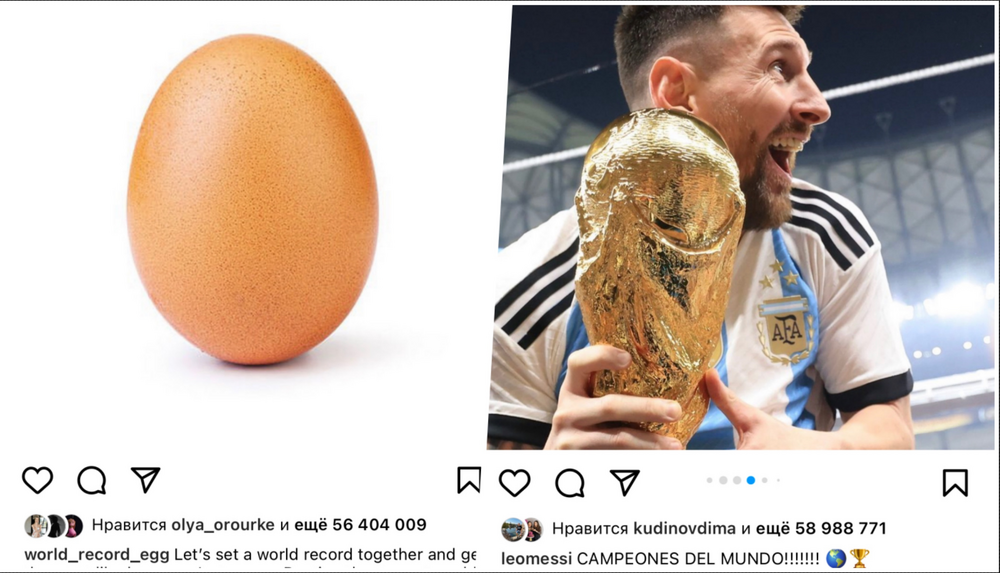Viewport: 1000px width, 573px height.
Task: Open comments on the egg post
Action: point(92,480)
